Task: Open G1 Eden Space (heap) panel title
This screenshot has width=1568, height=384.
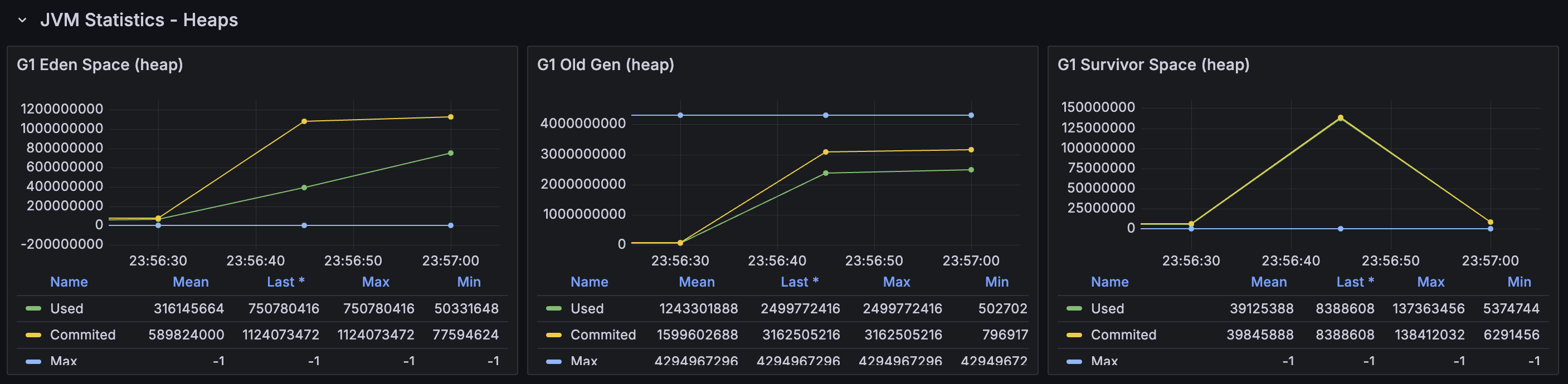Action: coord(100,65)
